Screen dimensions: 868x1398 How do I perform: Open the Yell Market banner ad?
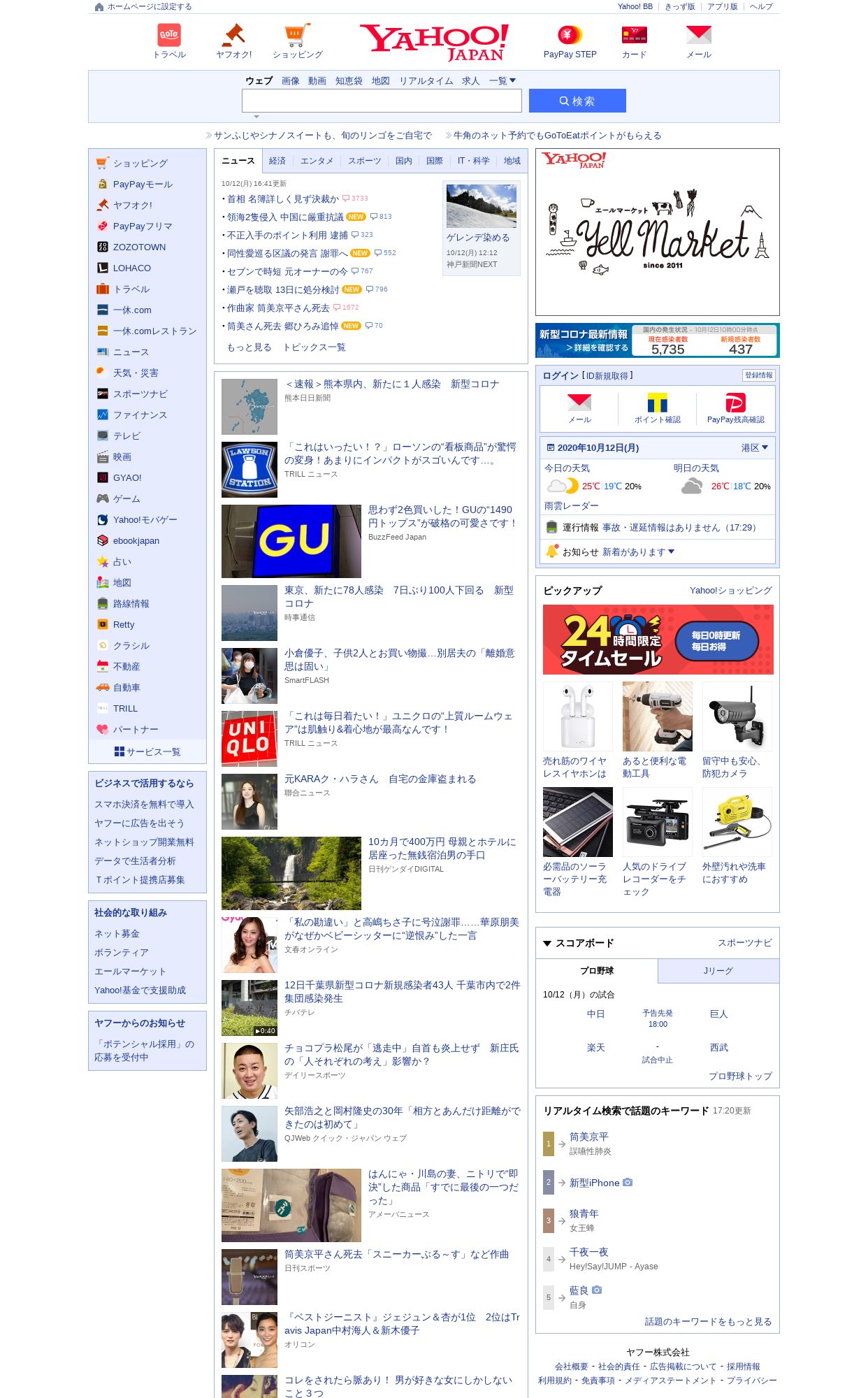[658, 232]
